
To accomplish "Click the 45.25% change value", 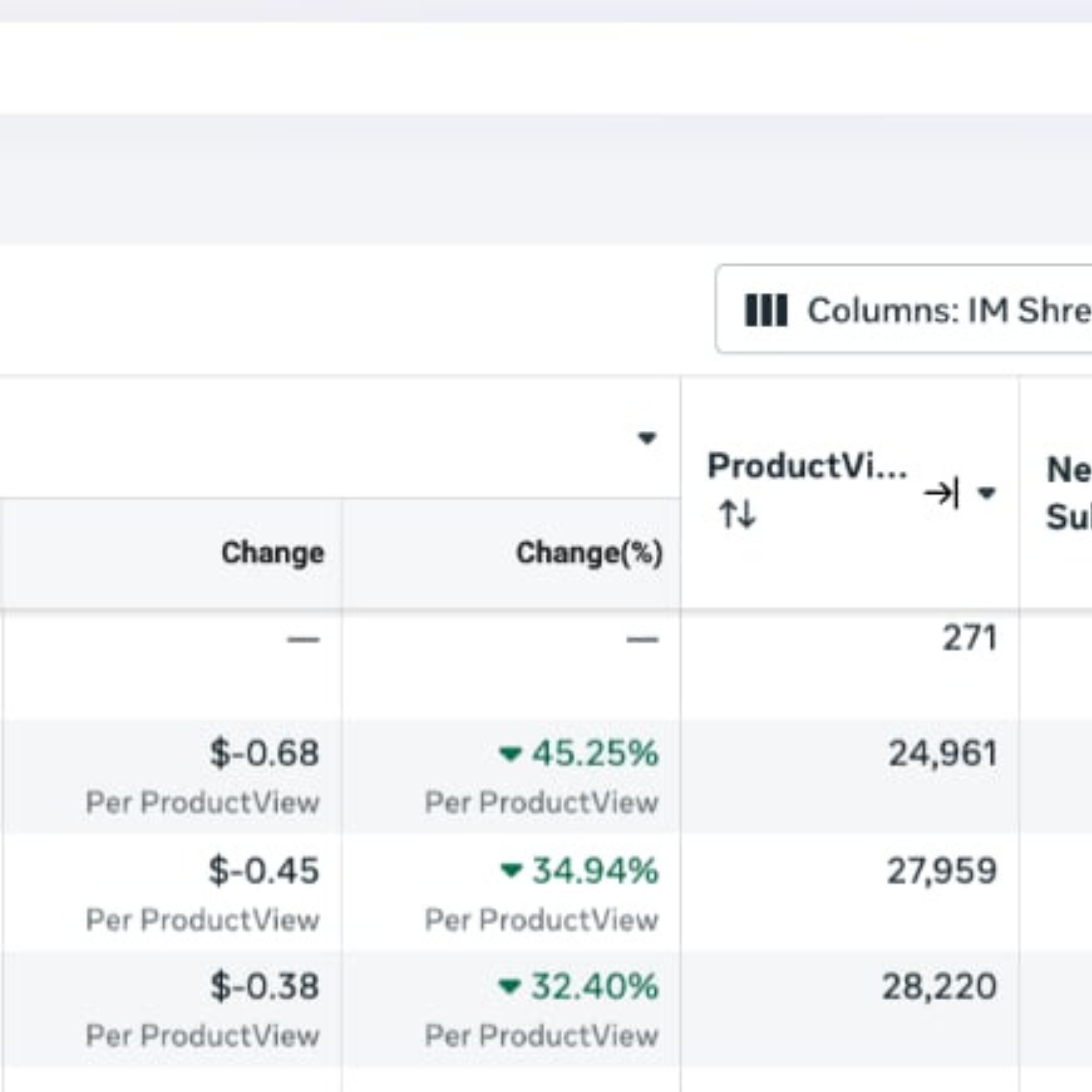I will [595, 753].
